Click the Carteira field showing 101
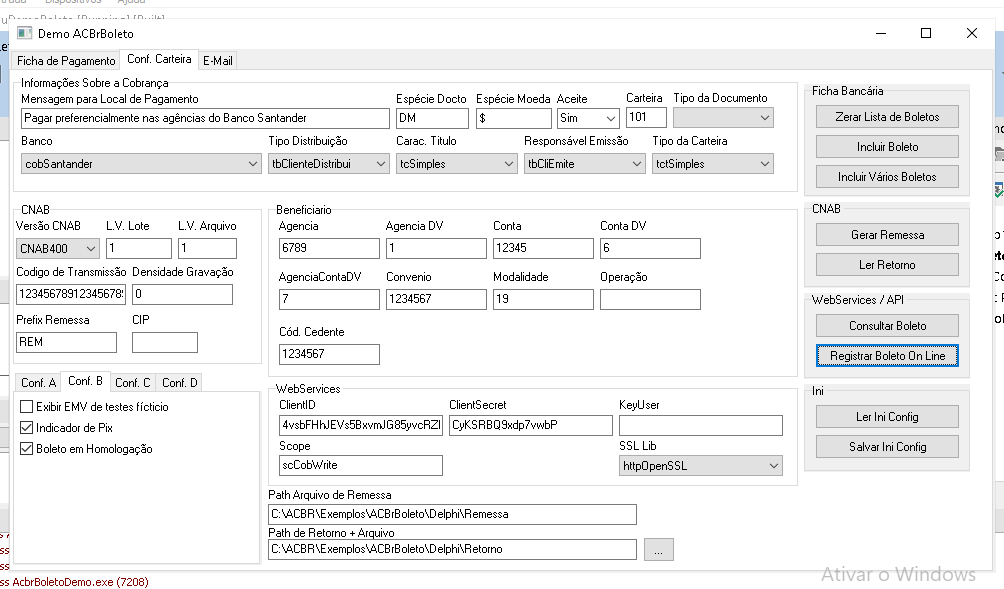This screenshot has height=589, width=1004. (646, 117)
